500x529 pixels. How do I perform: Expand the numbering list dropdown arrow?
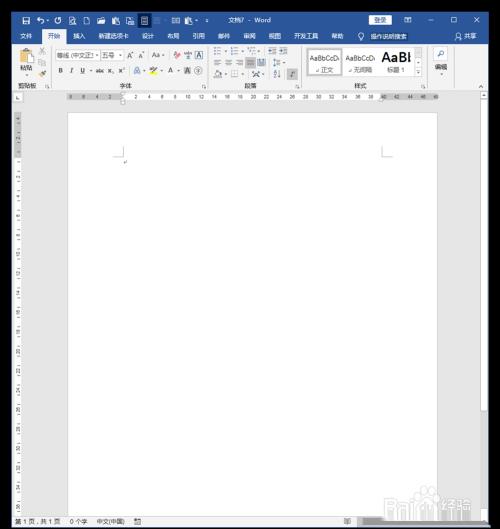(x=243, y=51)
